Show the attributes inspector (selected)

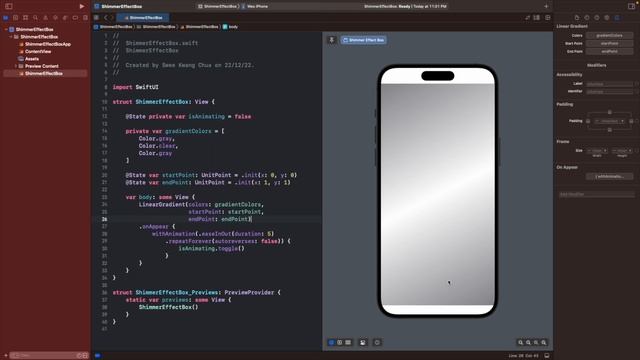point(617,18)
